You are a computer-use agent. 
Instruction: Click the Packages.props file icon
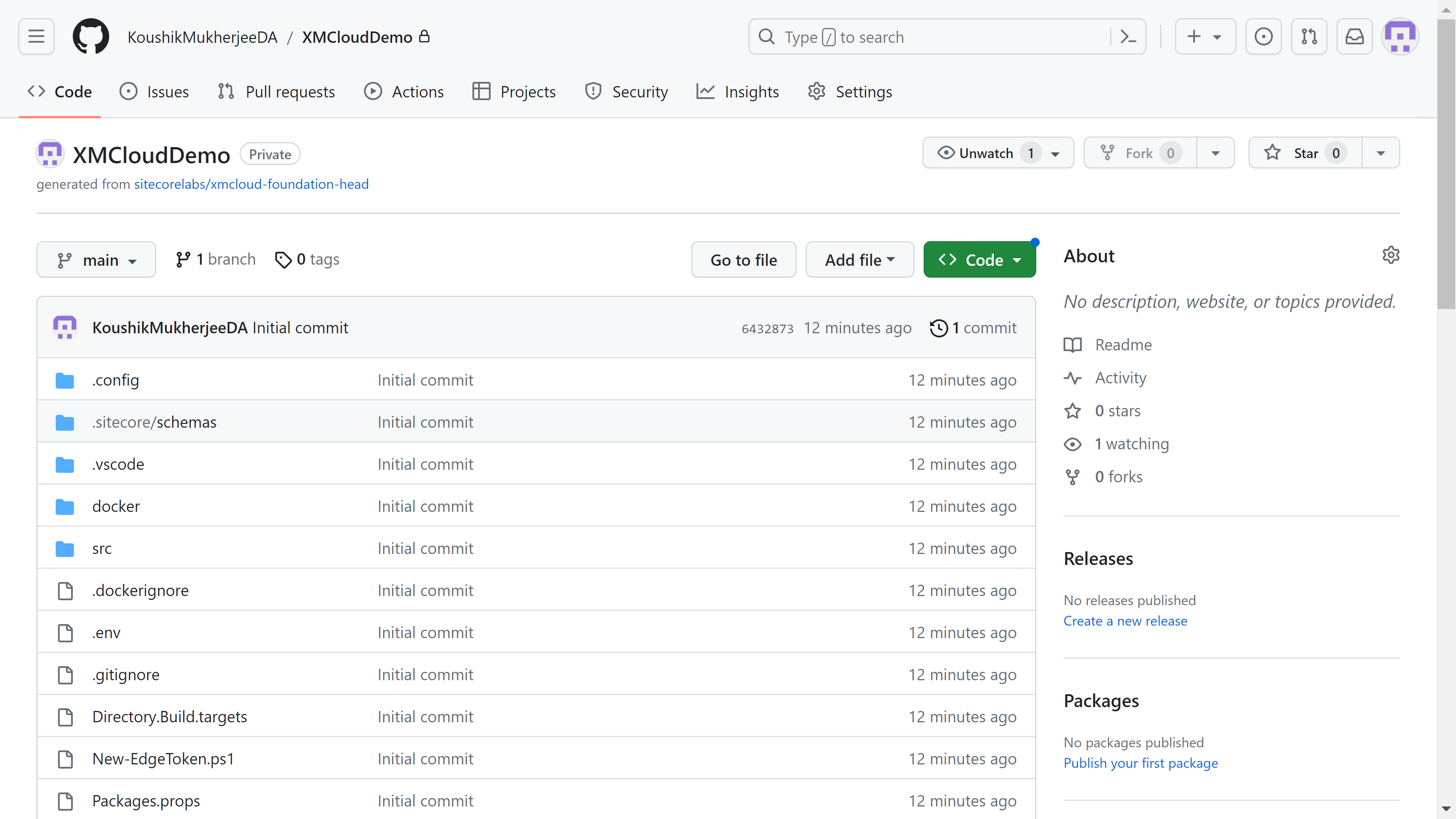pyautogui.click(x=66, y=801)
